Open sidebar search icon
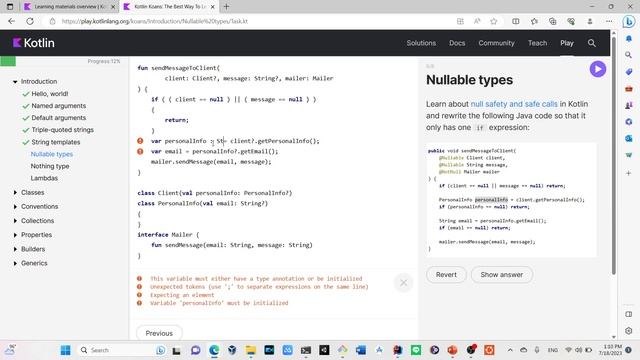The width and height of the screenshot is (640, 360). click(x=629, y=55)
